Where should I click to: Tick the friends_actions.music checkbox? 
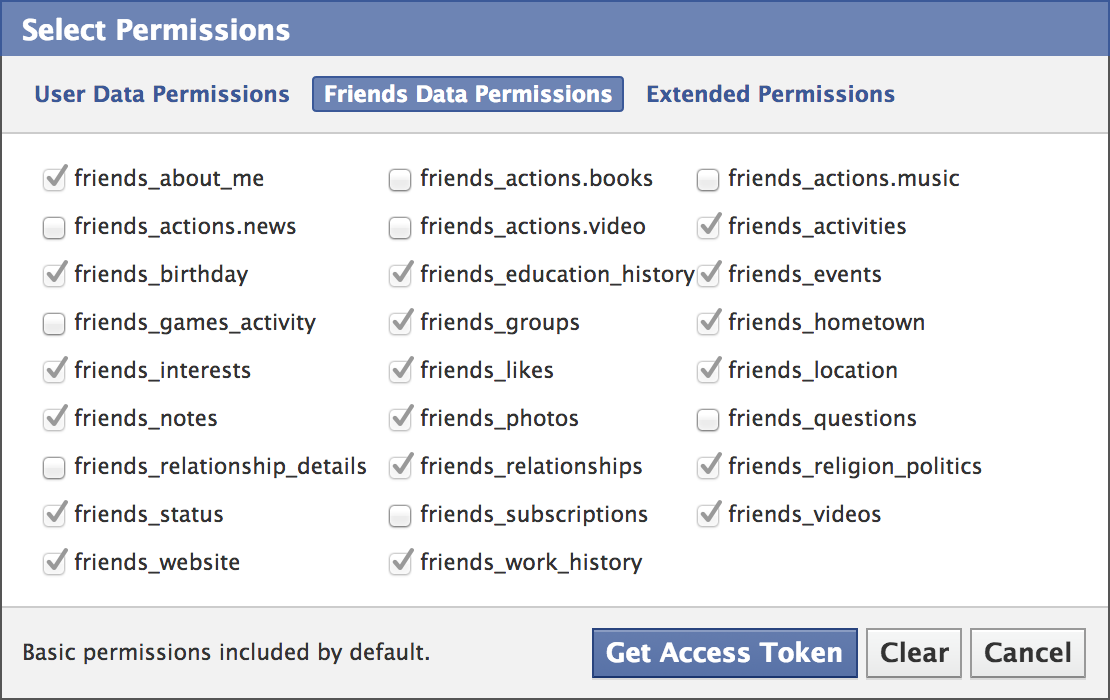coord(708,180)
